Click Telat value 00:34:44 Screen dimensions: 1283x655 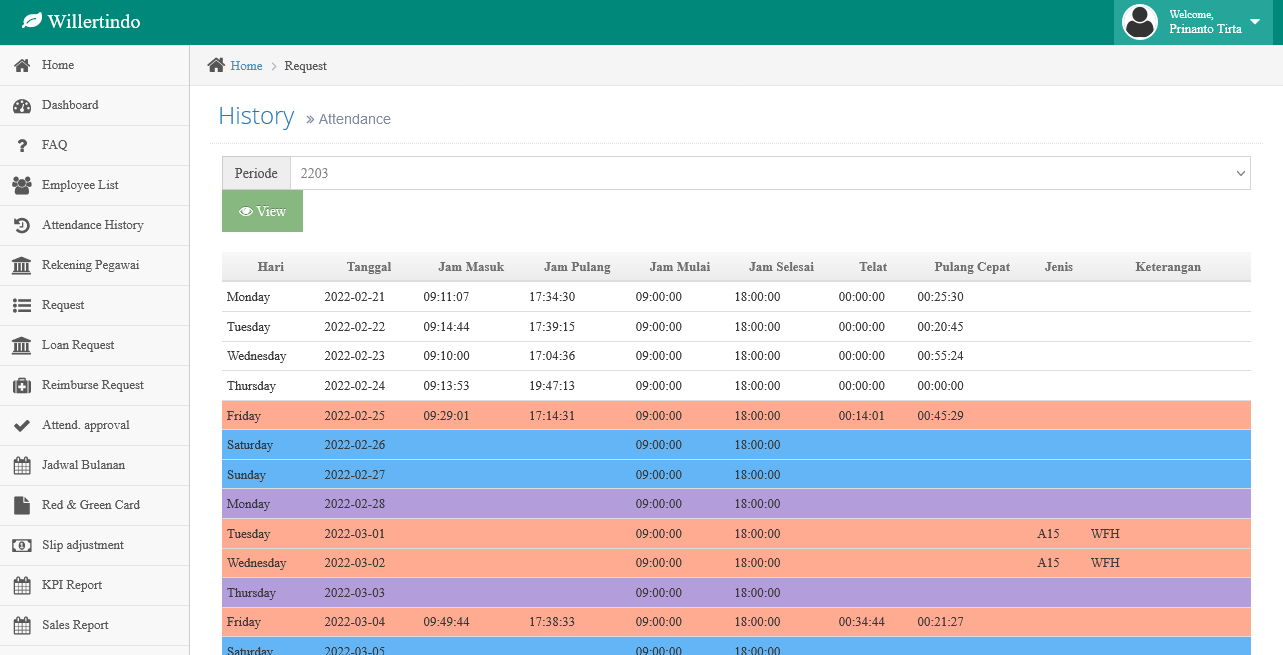[x=861, y=622]
